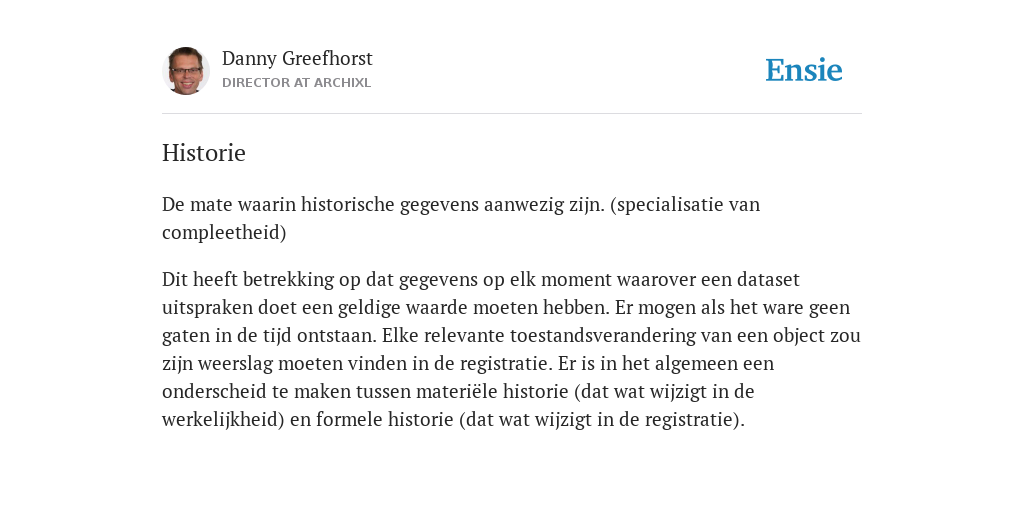Click the word werkelijkheid in last line
The height and width of the screenshot is (512, 1024).
[220, 420]
